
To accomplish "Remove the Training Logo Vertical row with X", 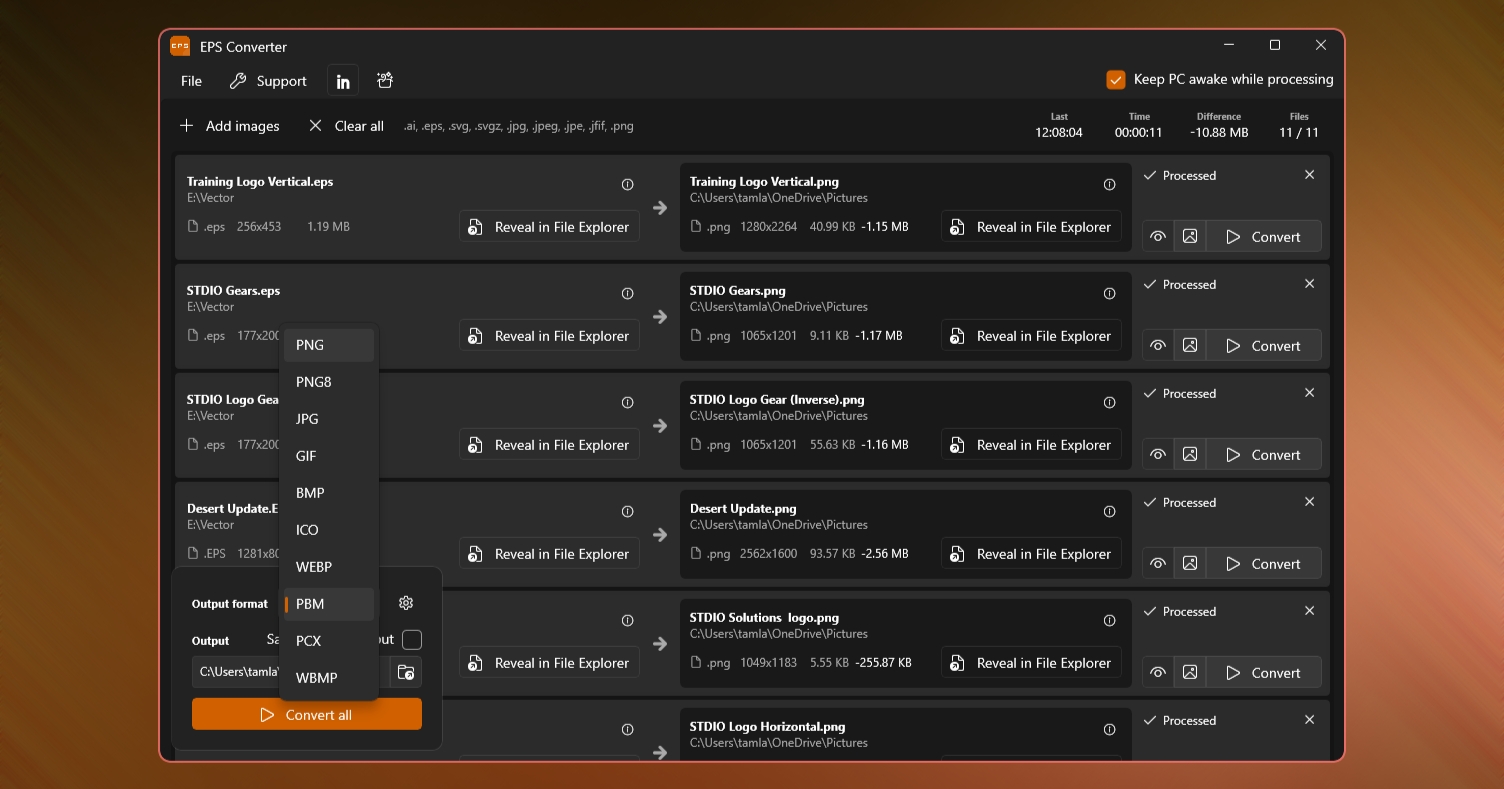I will click(x=1310, y=175).
